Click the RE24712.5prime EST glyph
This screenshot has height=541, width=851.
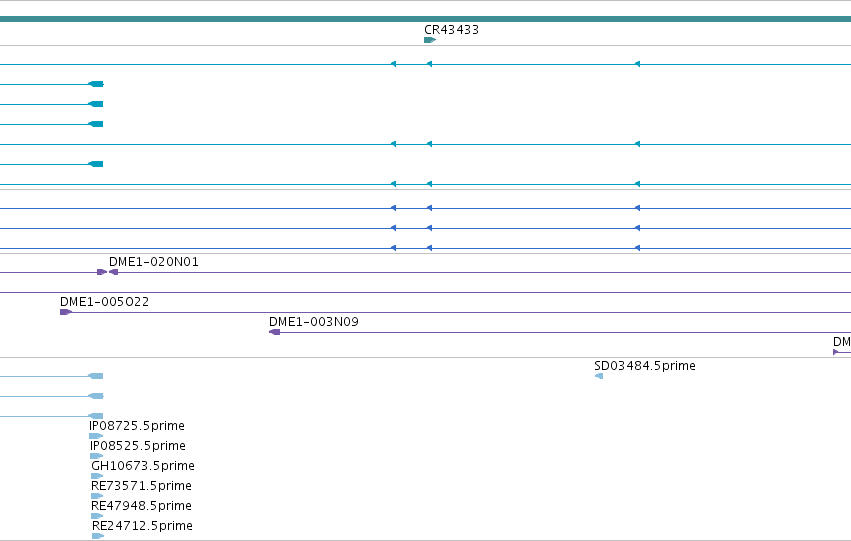tap(98, 536)
